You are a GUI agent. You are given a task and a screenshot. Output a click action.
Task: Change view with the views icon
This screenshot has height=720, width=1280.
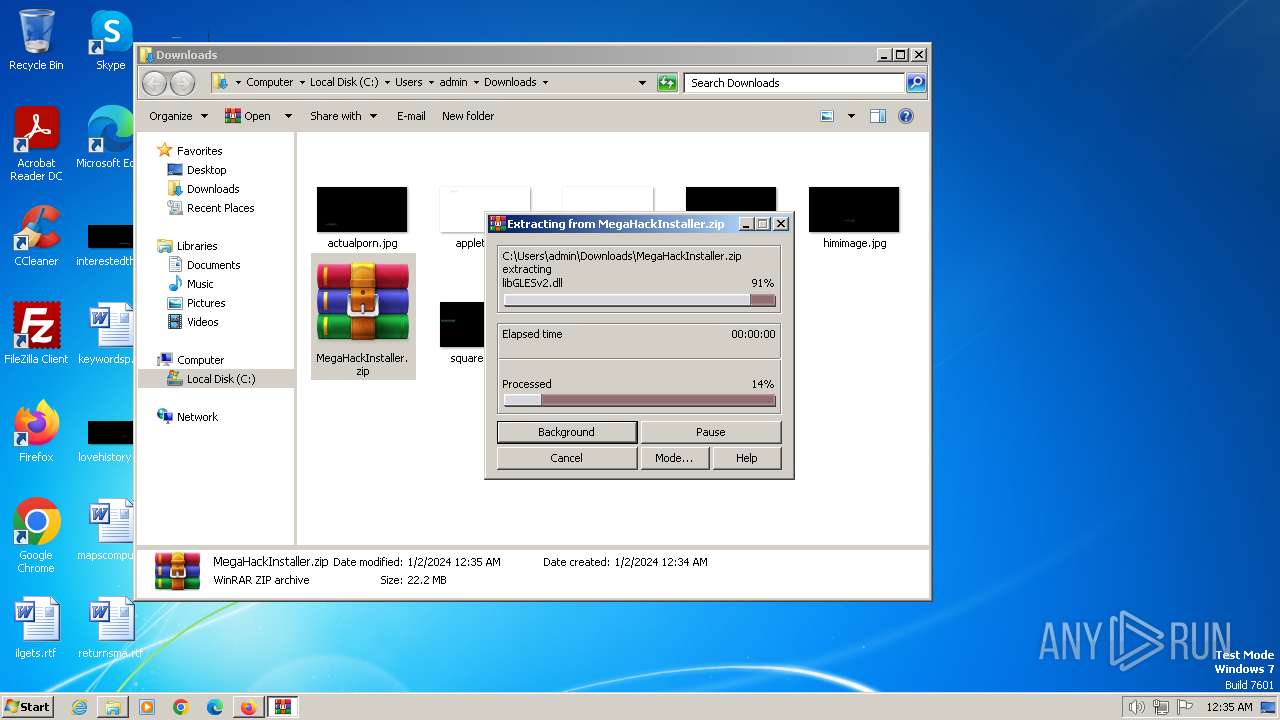pyautogui.click(x=827, y=116)
